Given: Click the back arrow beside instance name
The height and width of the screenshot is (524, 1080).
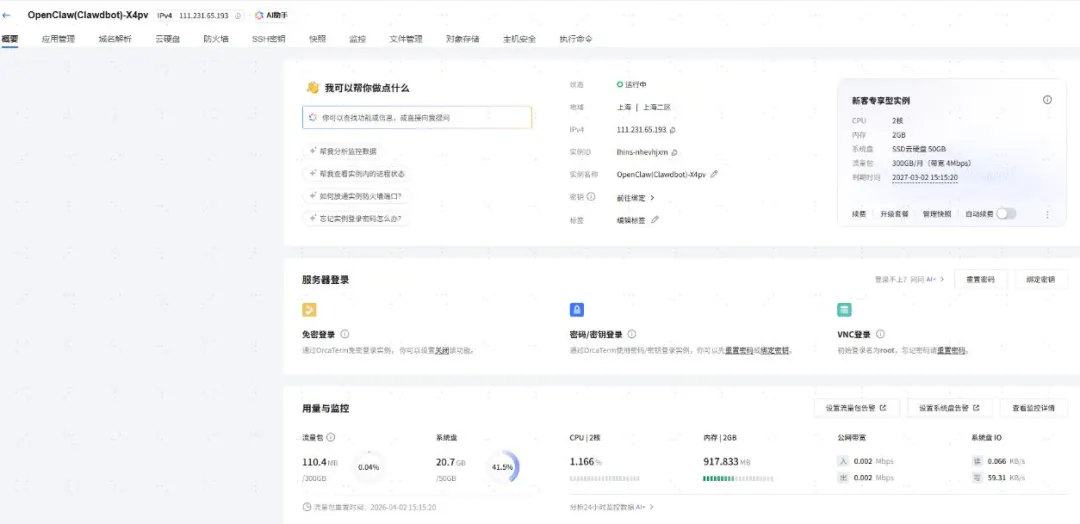Looking at the screenshot, I should pyautogui.click(x=7, y=15).
